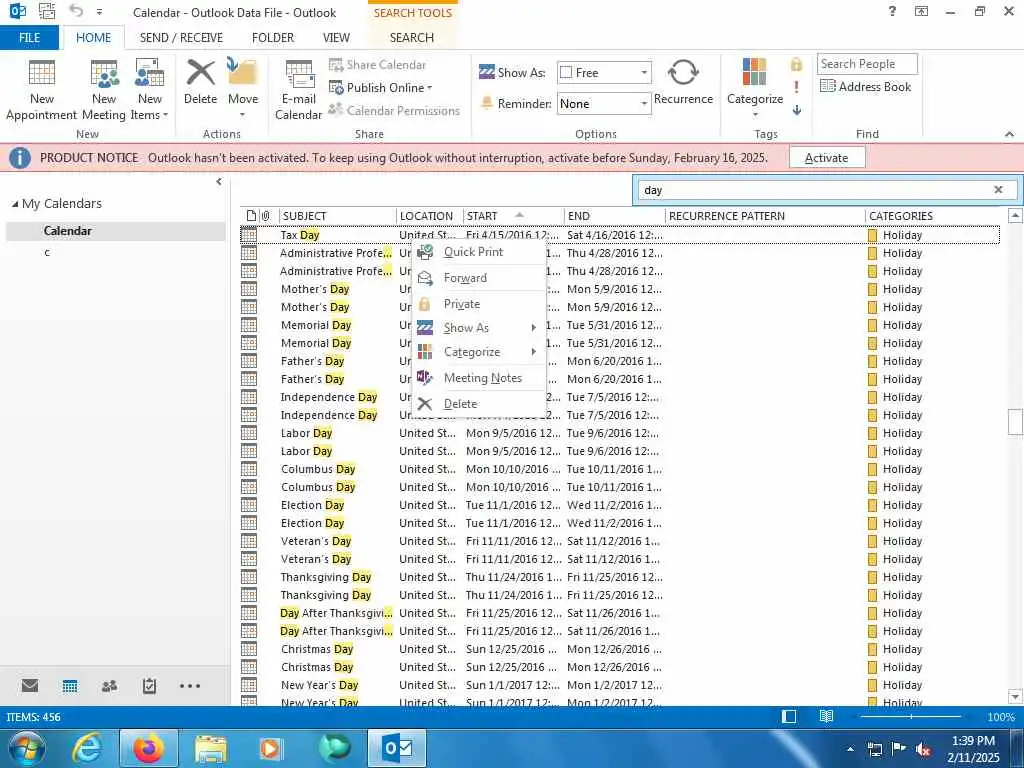Viewport: 1024px width, 768px height.
Task: Click the Product Notice info icon
Action: (20, 157)
